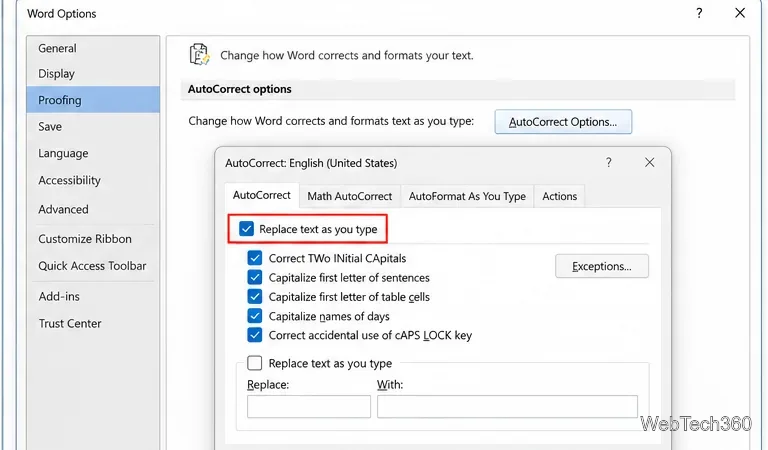This screenshot has width=768, height=450.
Task: Toggle Capitalize names of days checkbox
Action: tap(255, 316)
